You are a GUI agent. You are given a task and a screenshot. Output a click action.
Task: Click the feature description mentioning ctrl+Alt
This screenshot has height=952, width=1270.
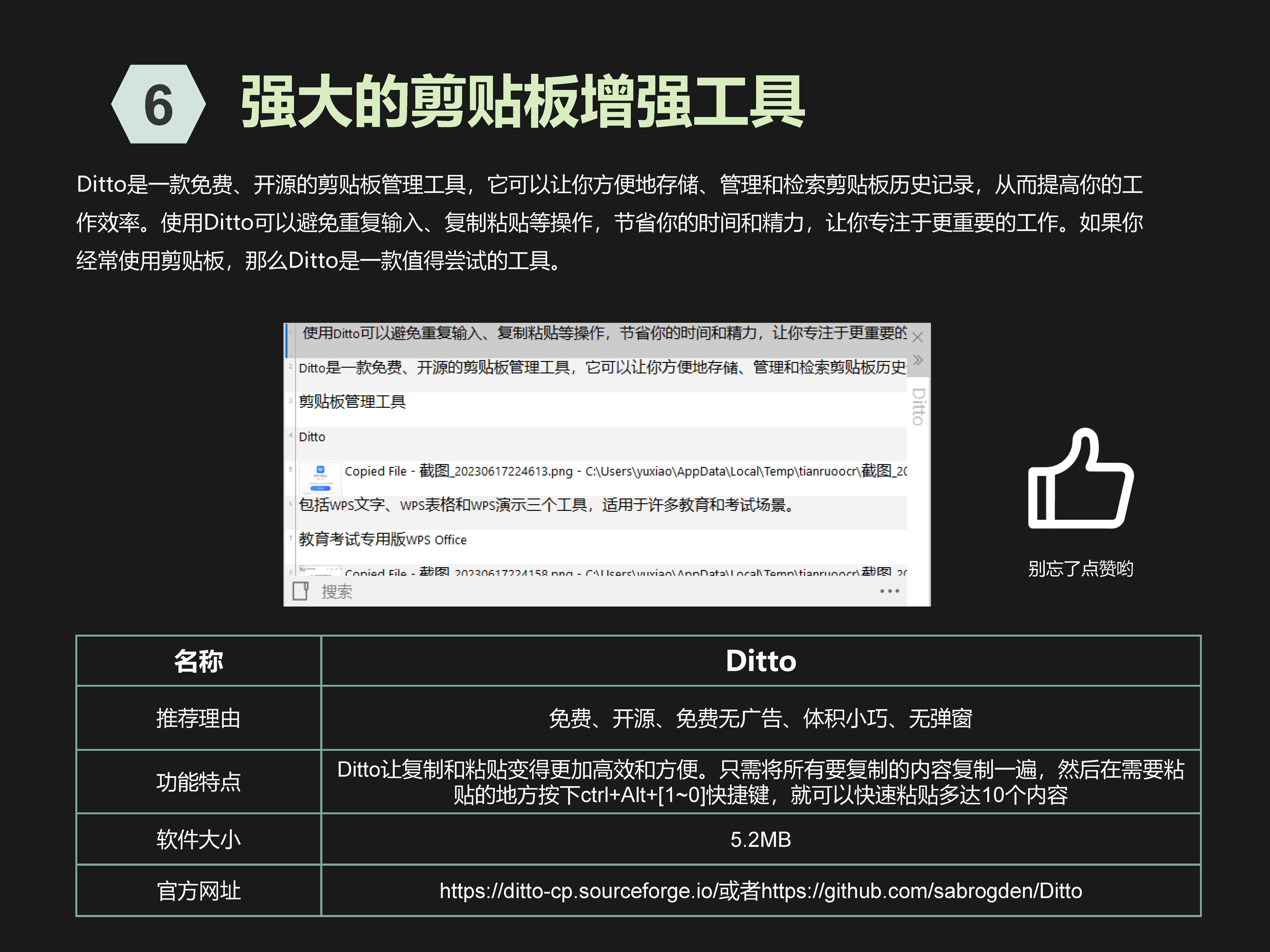point(761,781)
